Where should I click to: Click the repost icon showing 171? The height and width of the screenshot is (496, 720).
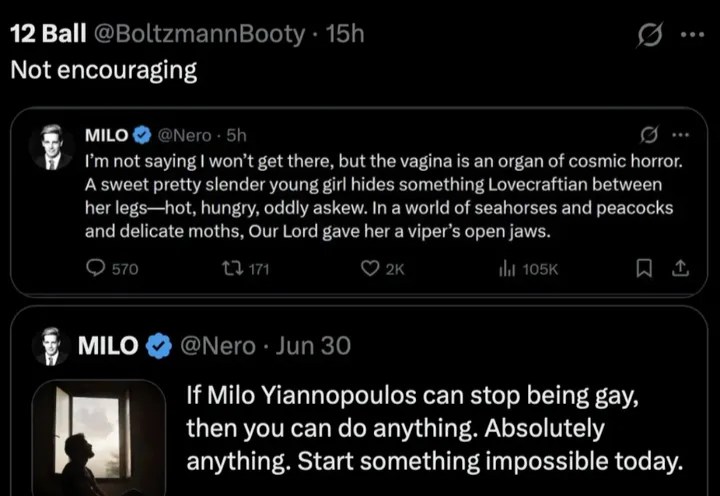click(232, 268)
